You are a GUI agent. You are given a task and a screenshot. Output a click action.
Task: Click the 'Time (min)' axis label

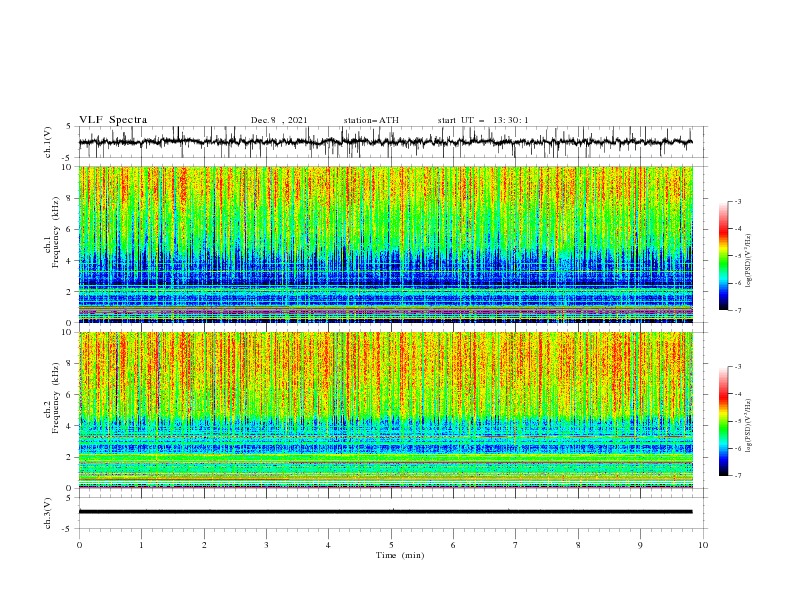(400, 555)
